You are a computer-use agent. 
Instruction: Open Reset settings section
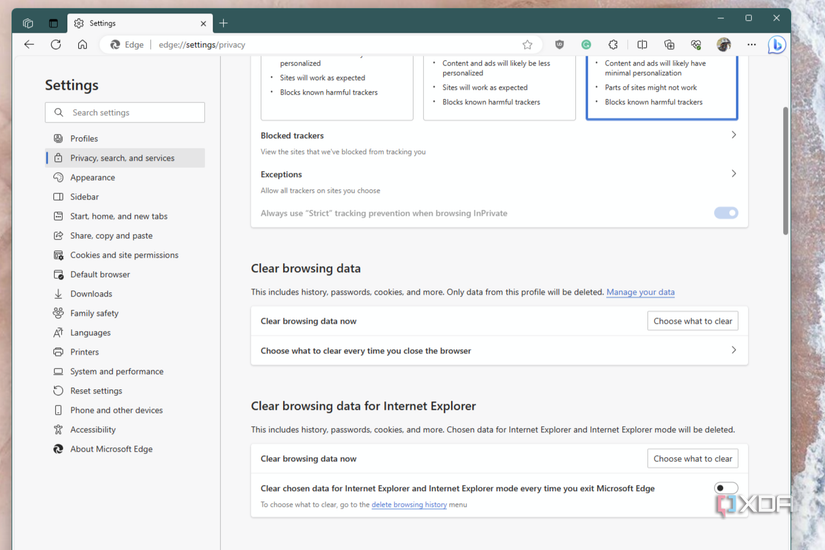[125, 391]
